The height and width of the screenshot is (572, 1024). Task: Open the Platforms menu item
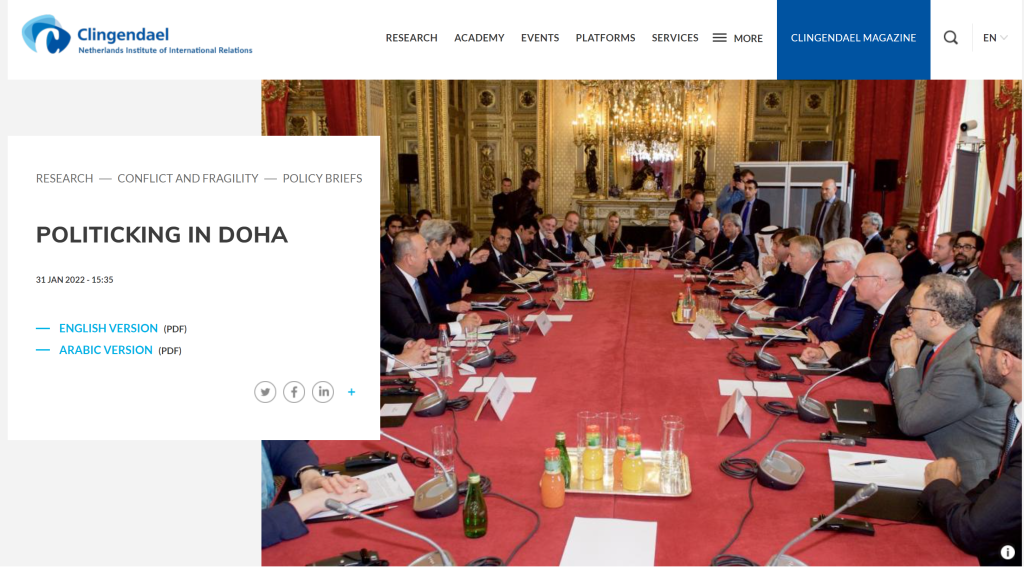pos(605,38)
